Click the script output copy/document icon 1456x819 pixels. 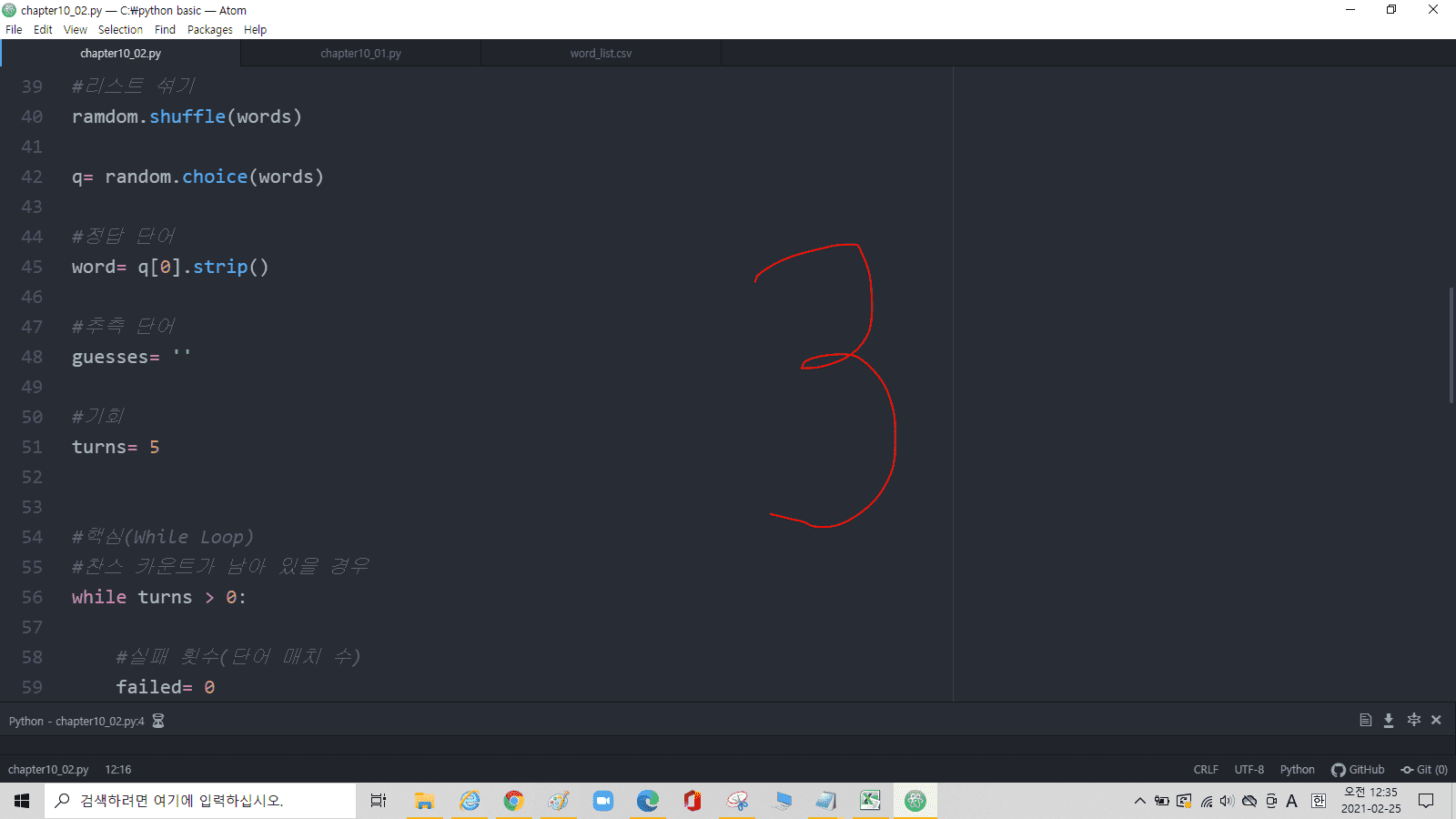click(1365, 720)
